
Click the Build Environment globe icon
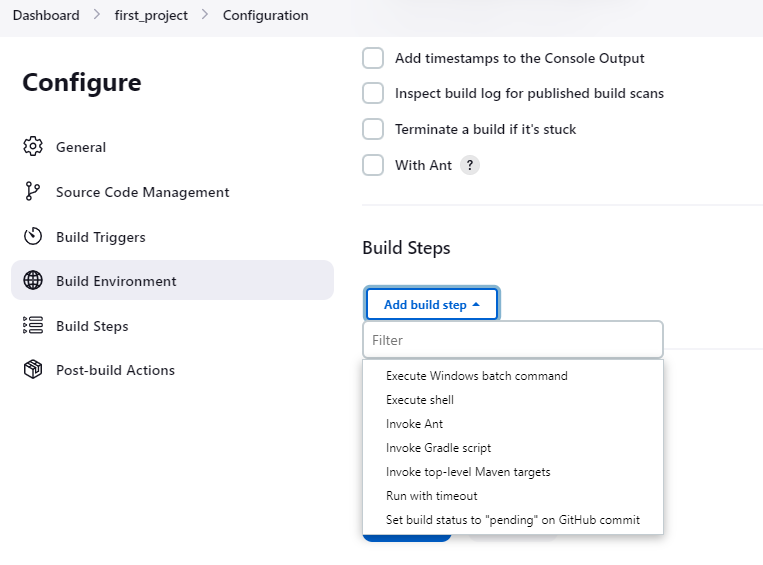pyautogui.click(x=33, y=281)
